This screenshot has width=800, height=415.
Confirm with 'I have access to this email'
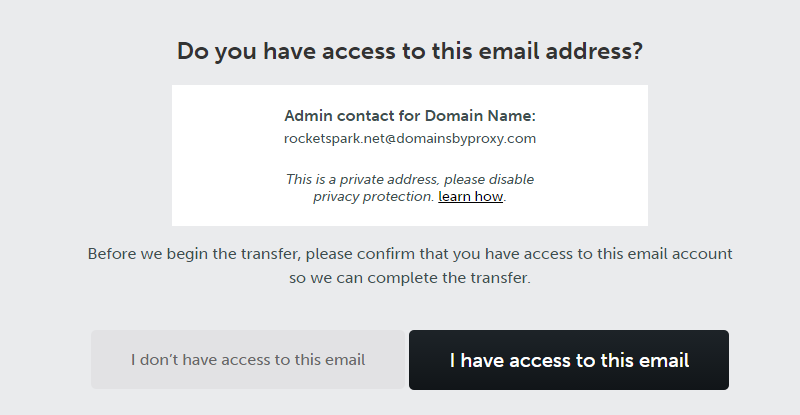coord(568,360)
